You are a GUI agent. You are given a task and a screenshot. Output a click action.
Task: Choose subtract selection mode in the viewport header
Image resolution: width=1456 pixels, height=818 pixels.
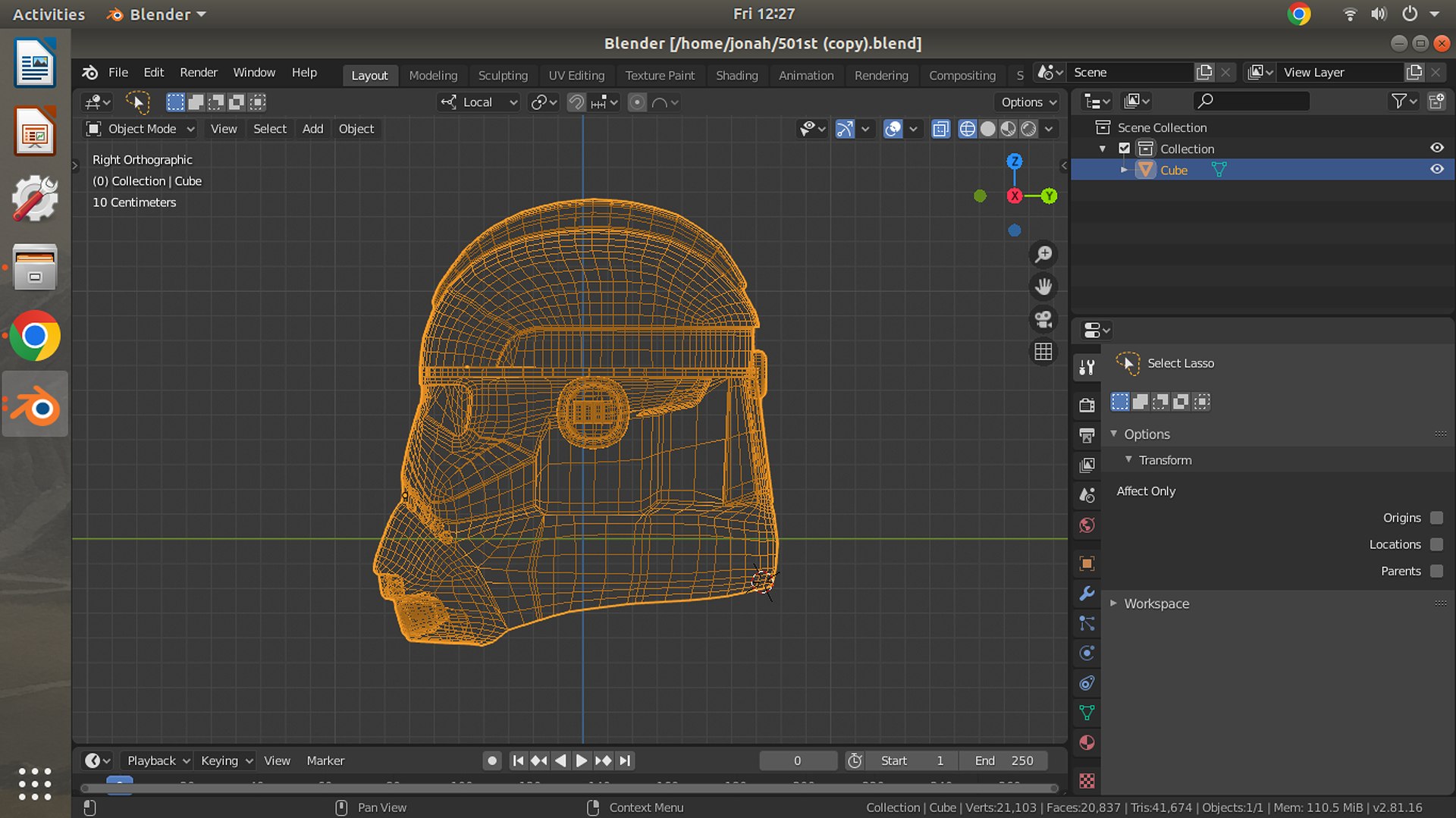(x=216, y=102)
